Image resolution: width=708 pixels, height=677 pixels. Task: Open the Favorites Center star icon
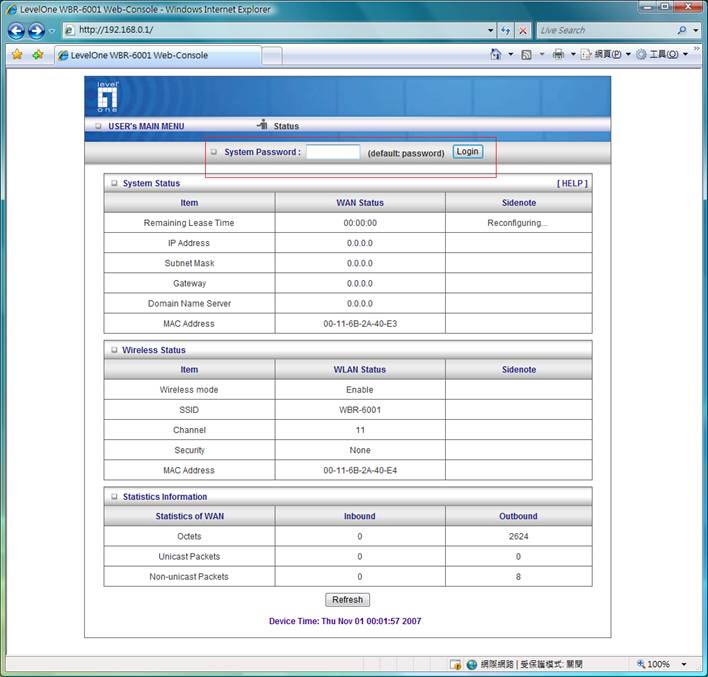pos(17,55)
